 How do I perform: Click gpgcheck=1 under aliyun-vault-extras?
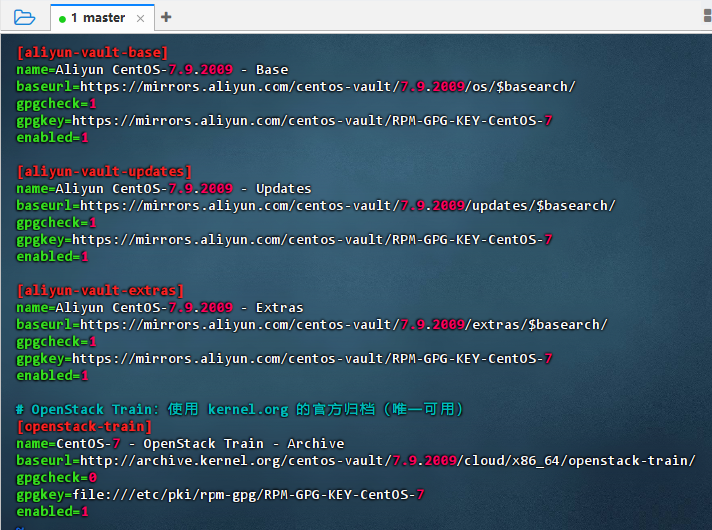56,342
